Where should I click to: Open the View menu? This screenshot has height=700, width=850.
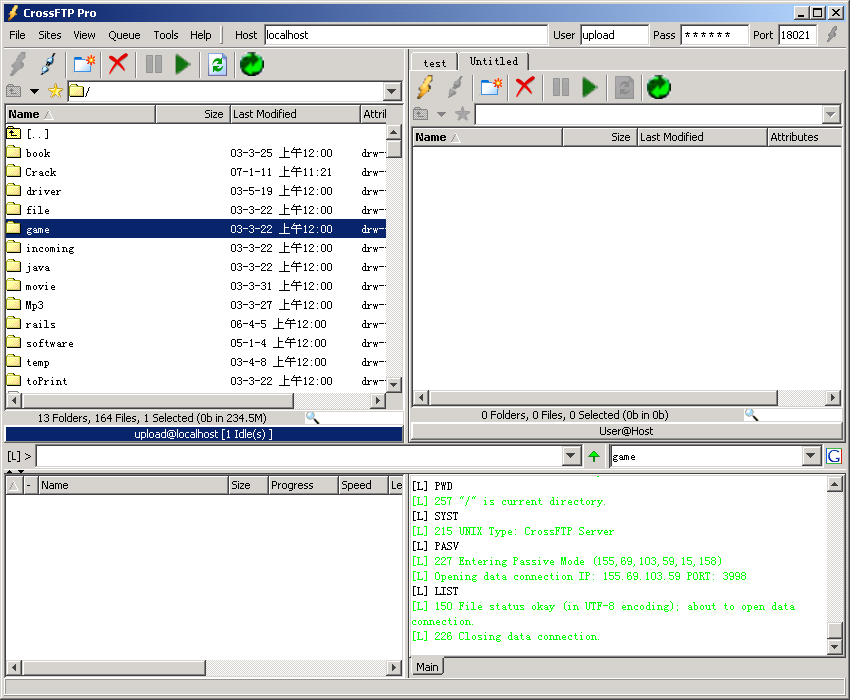coord(84,35)
